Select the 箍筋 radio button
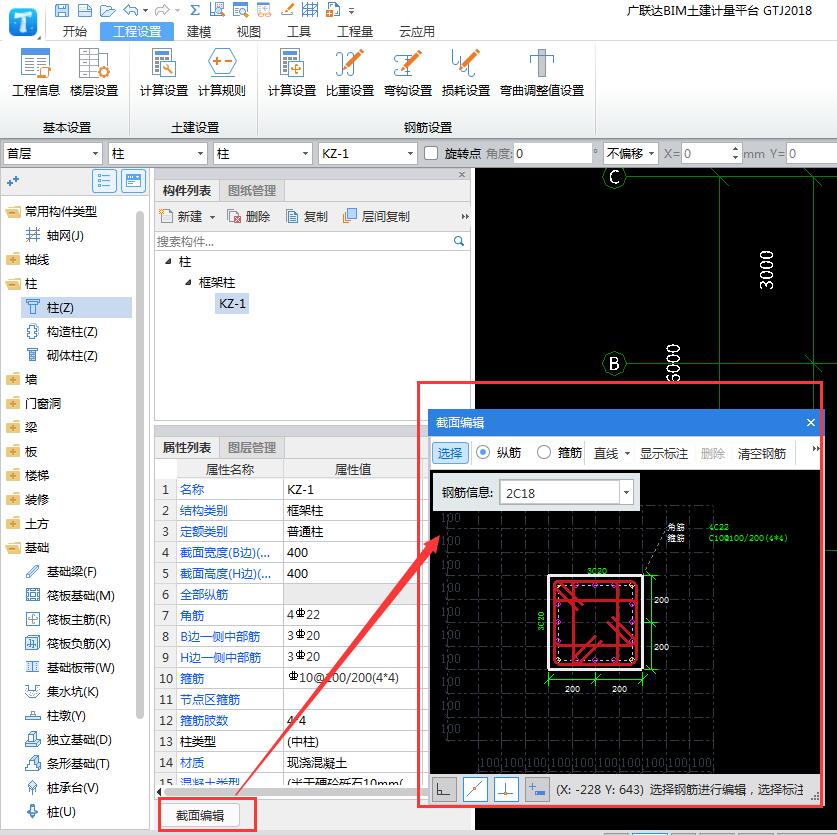 coord(544,453)
